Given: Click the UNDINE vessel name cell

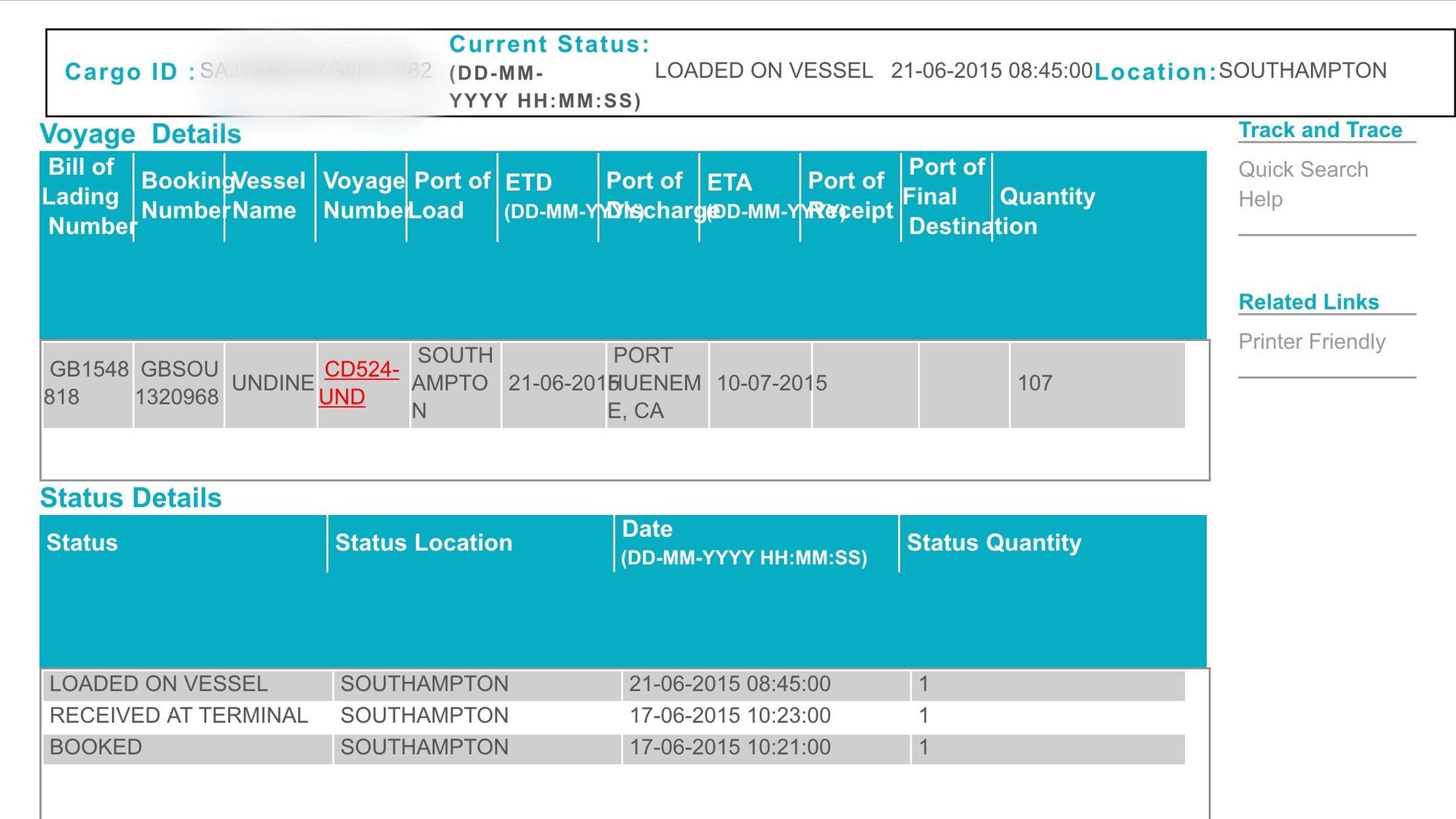Looking at the screenshot, I should 272,383.
